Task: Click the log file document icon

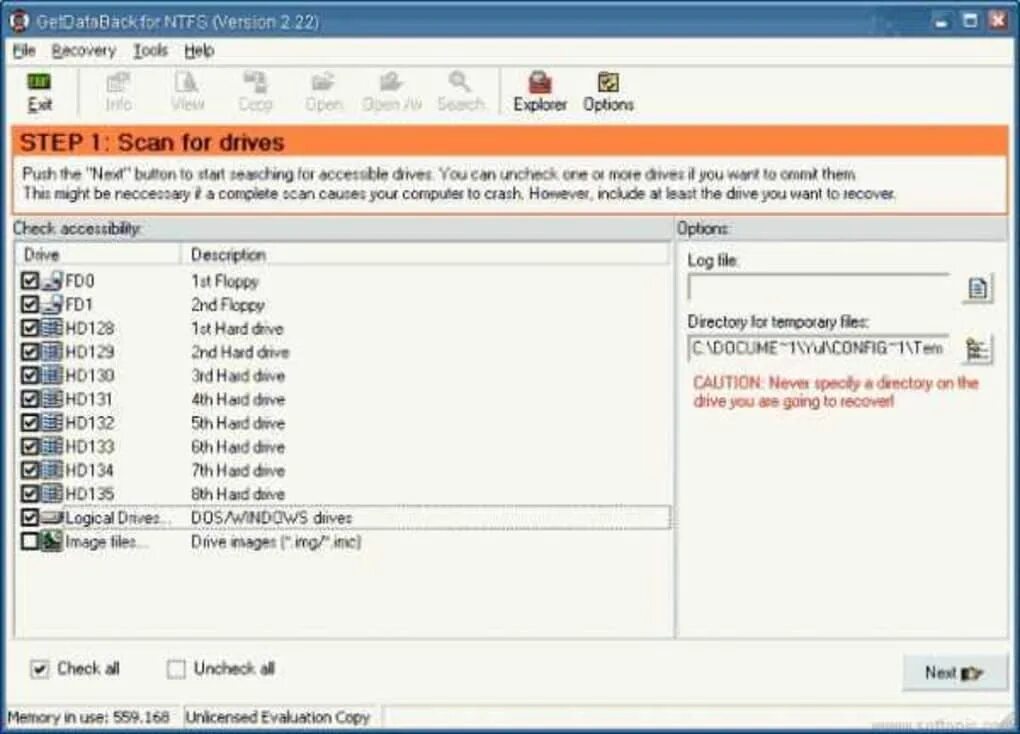Action: (977, 288)
